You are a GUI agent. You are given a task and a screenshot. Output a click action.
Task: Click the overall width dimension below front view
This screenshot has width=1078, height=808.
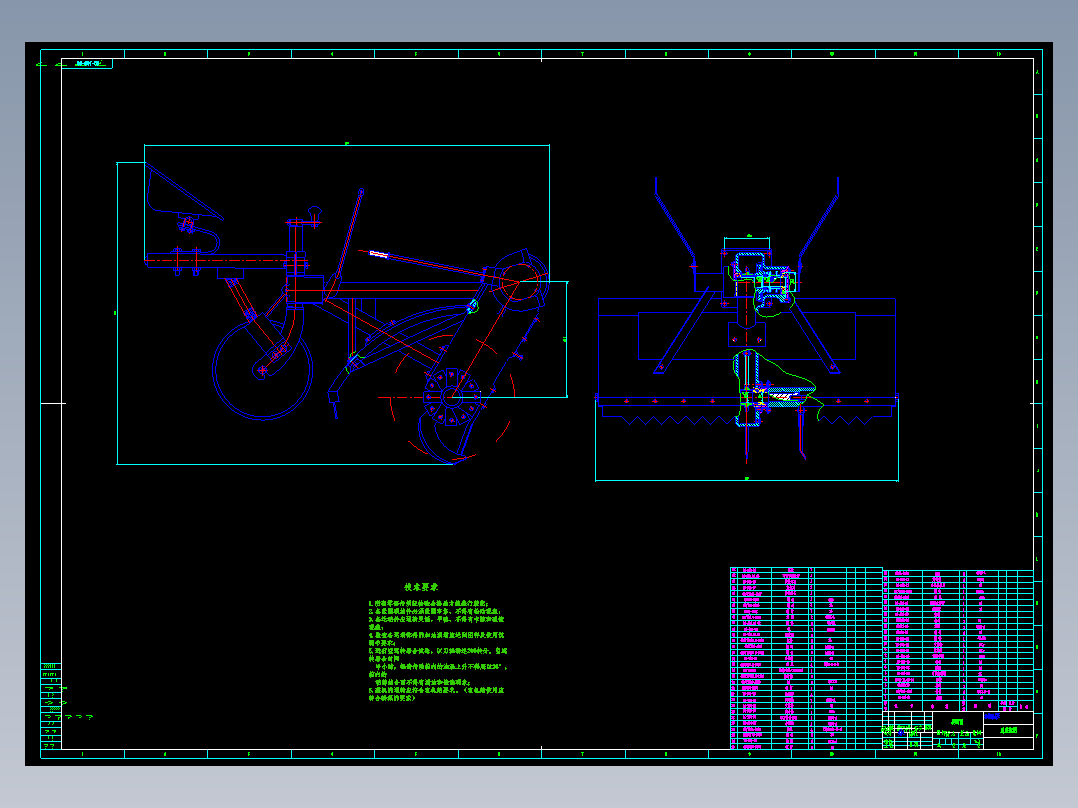click(x=747, y=480)
